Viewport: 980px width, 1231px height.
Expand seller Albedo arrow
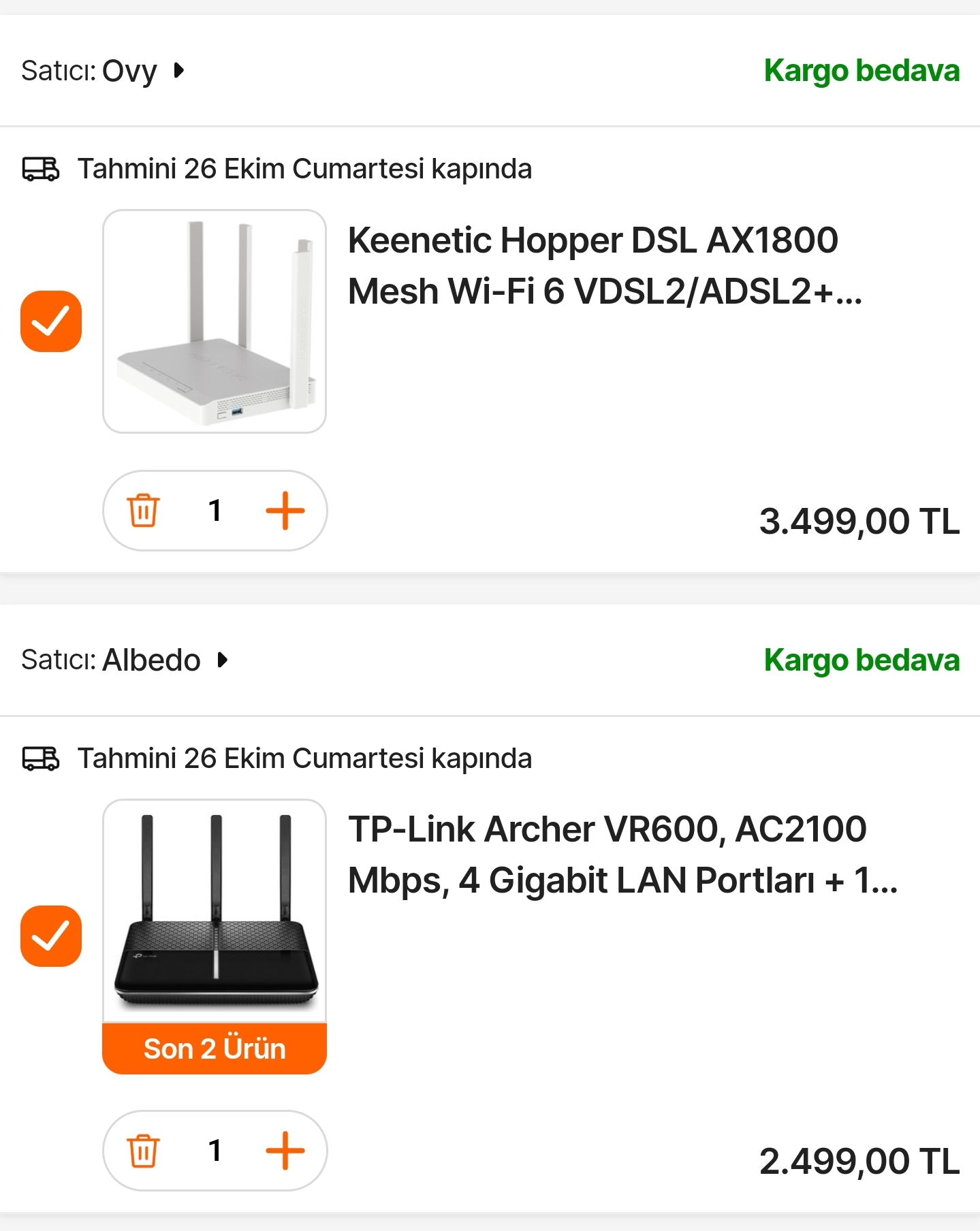(222, 660)
